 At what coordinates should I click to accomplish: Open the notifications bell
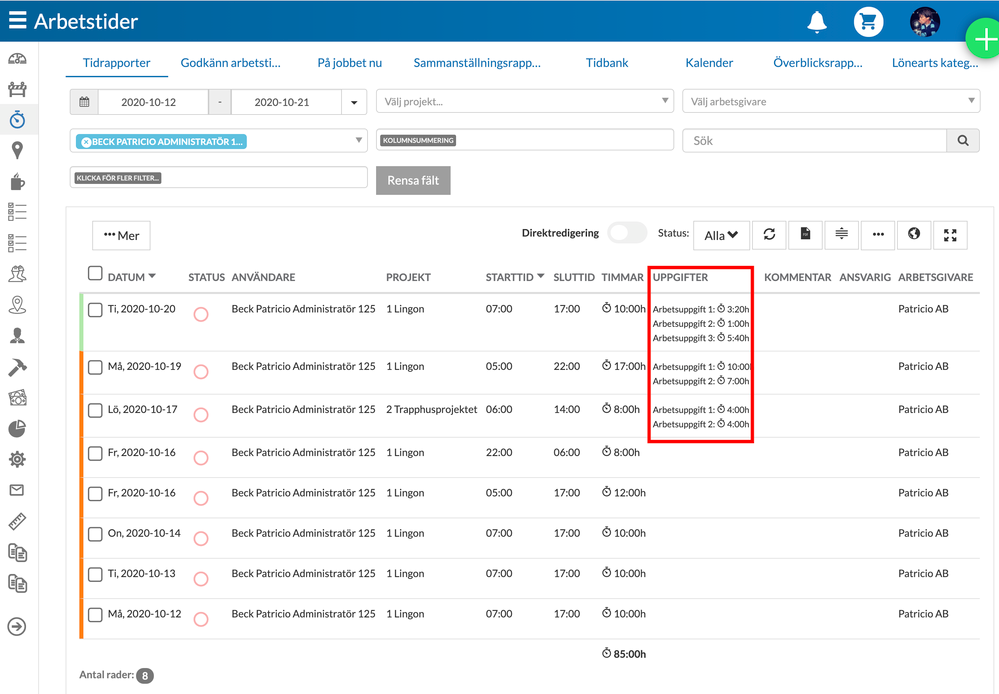coord(817,22)
